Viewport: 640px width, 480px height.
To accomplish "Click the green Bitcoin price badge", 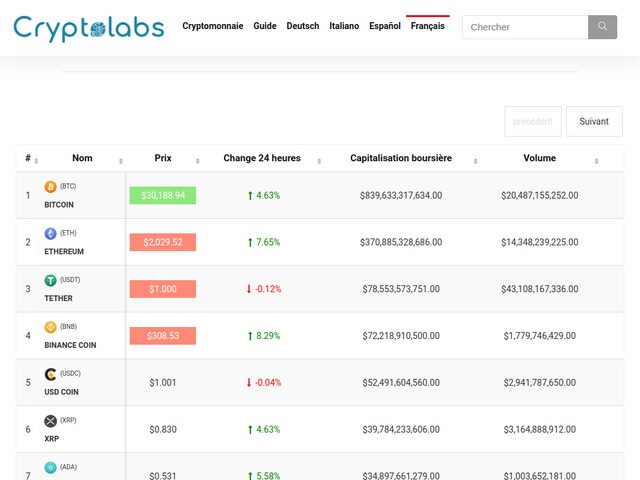I will click(163, 195).
